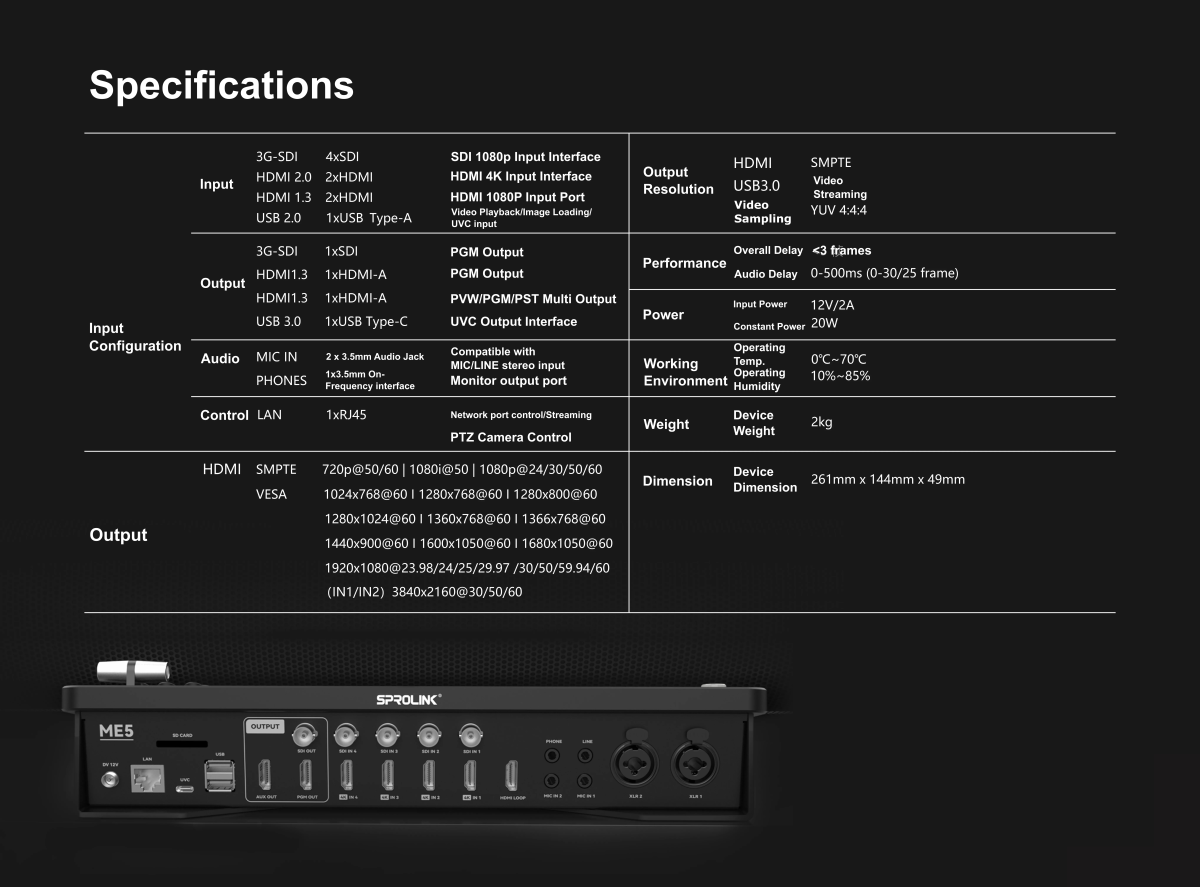Viewport: 1200px width, 887px height.
Task: Click the UVC USB-C port on device
Action: click(x=185, y=788)
